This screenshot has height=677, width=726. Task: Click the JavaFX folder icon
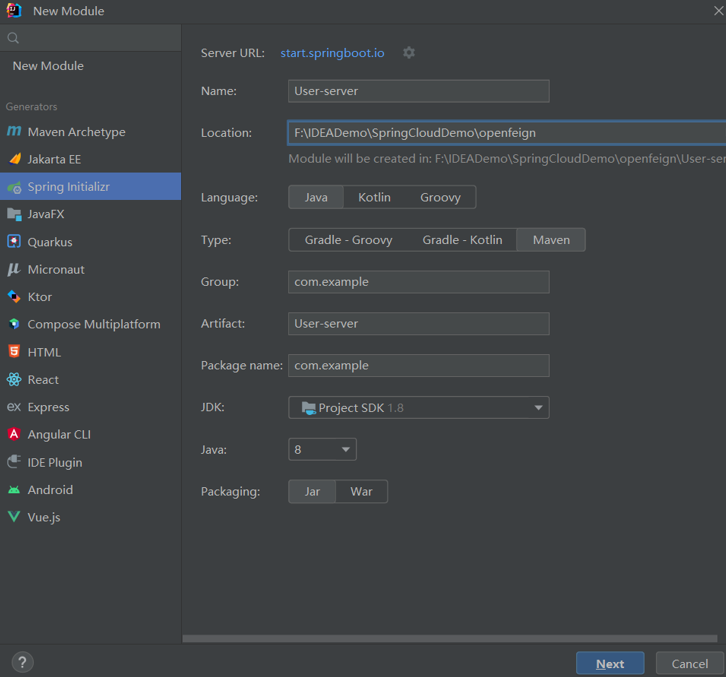(x=14, y=214)
